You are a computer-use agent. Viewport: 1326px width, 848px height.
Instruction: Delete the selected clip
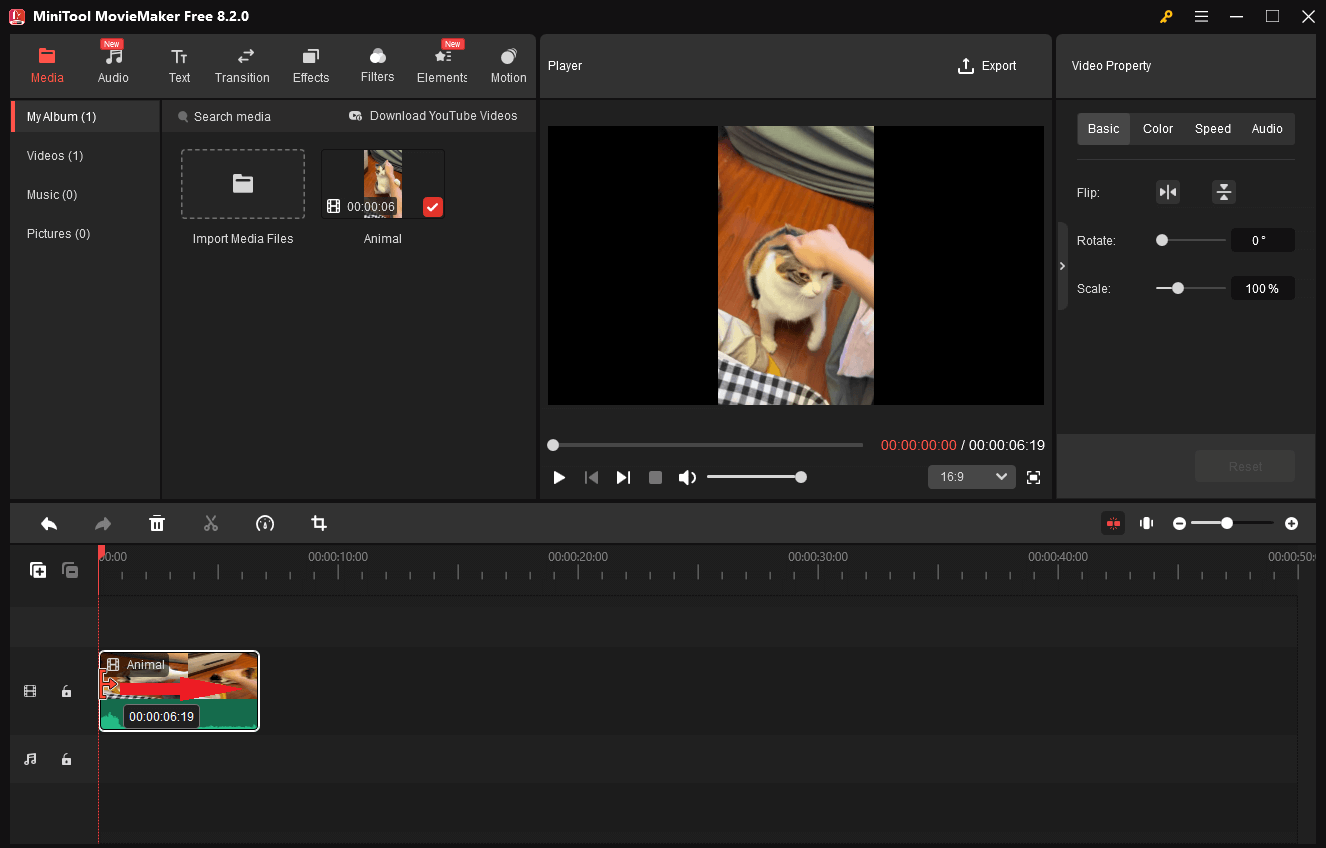[157, 523]
